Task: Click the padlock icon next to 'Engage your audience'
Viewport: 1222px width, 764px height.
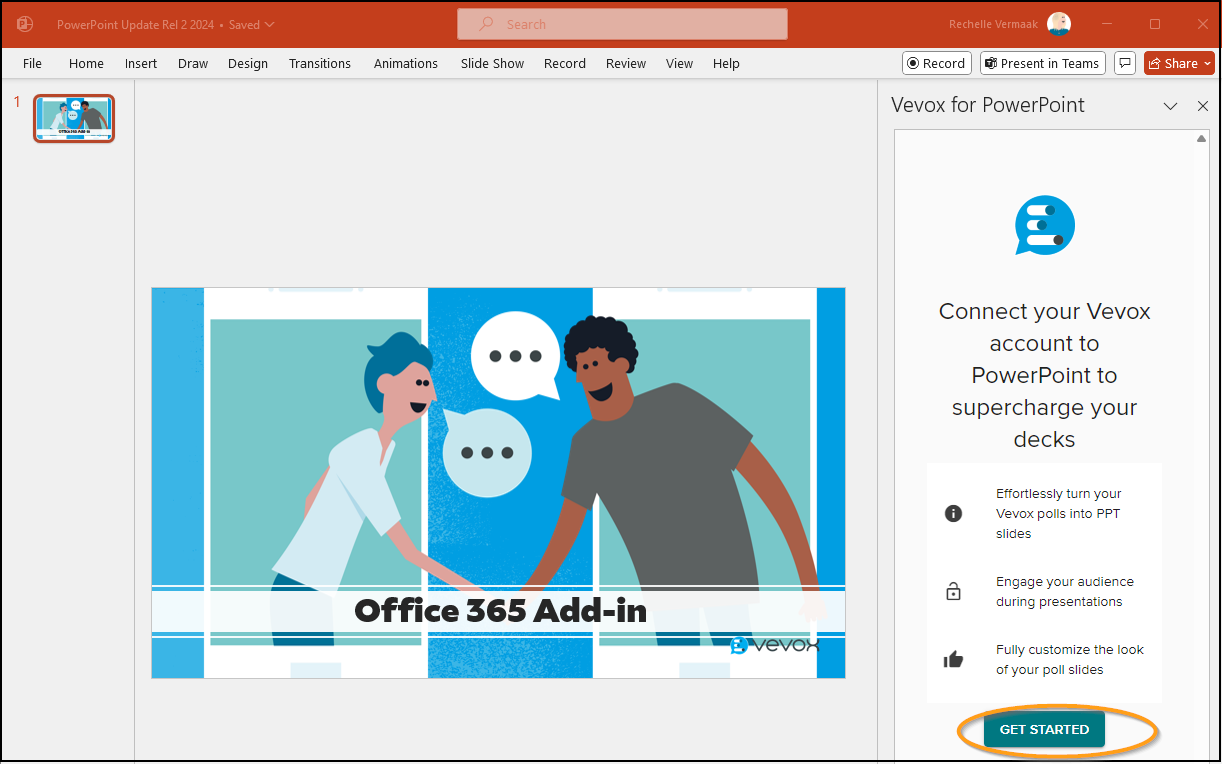Action: [953, 591]
